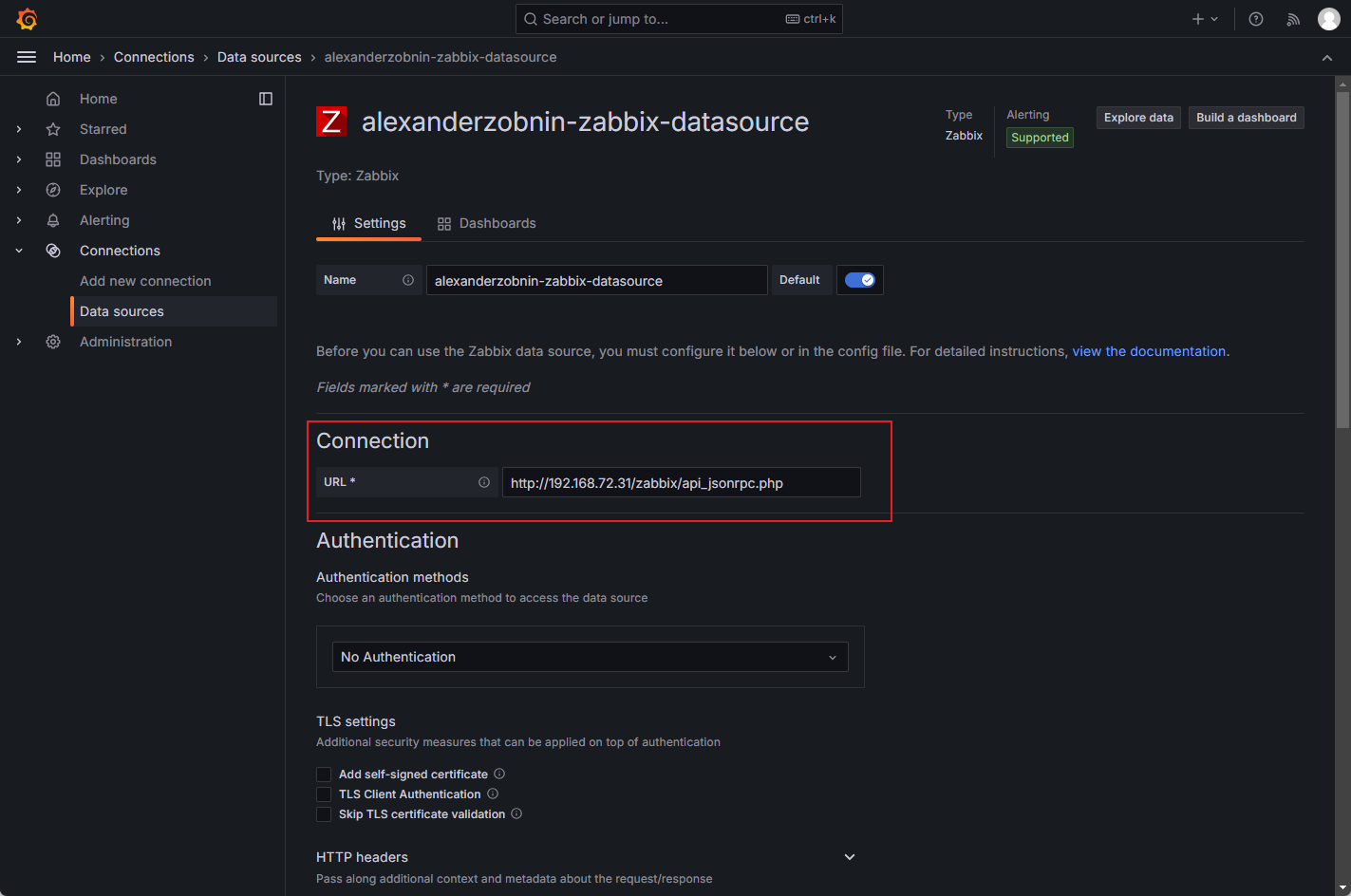1351x896 pixels.
Task: Expand the Starred sidebar section
Action: coord(19,129)
